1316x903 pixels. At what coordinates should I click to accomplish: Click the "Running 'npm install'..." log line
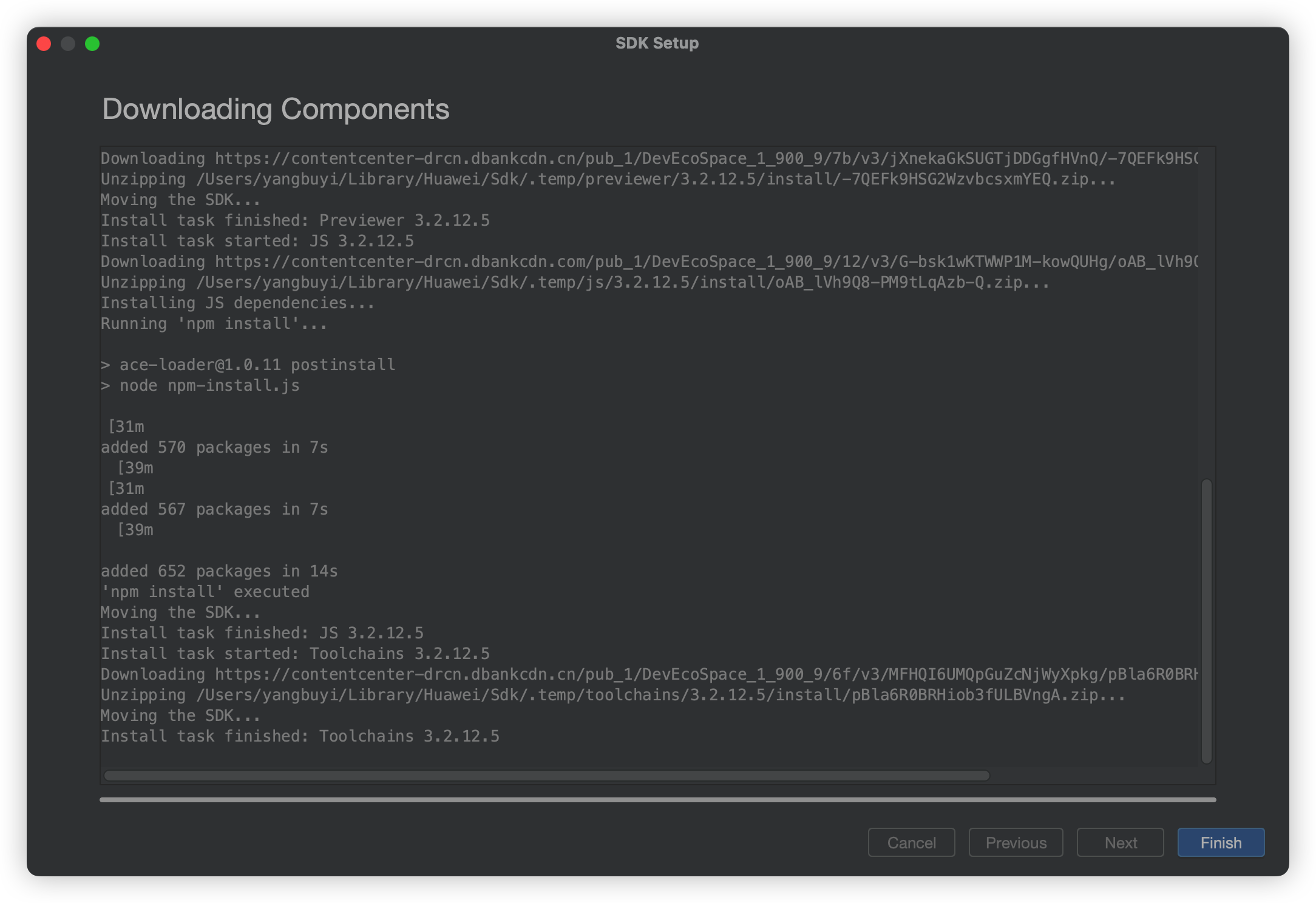214,323
